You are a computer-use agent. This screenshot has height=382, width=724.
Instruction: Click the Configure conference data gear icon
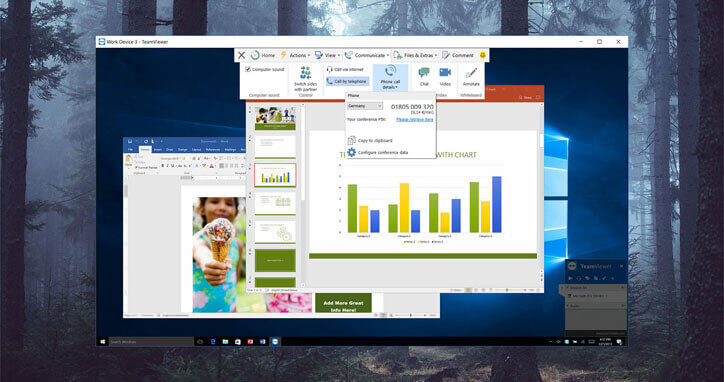click(x=351, y=152)
